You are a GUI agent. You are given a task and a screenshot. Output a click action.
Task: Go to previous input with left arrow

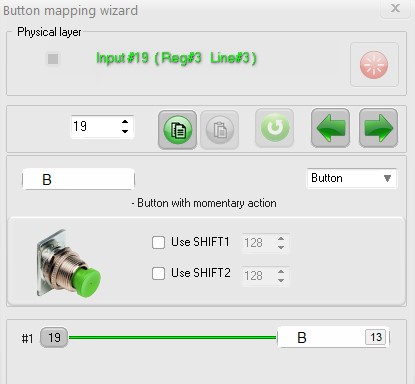(330, 128)
